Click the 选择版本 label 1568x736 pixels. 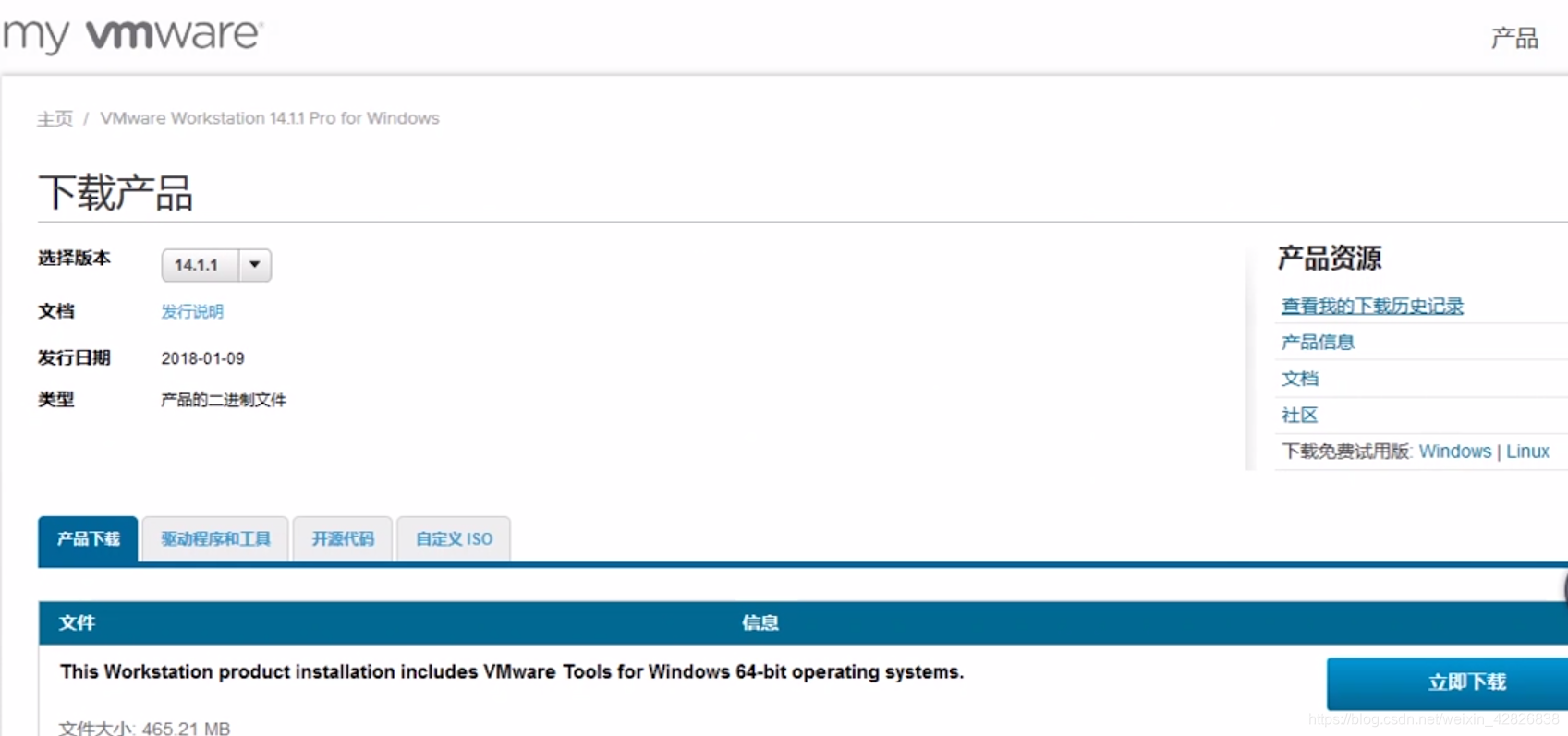tap(74, 258)
